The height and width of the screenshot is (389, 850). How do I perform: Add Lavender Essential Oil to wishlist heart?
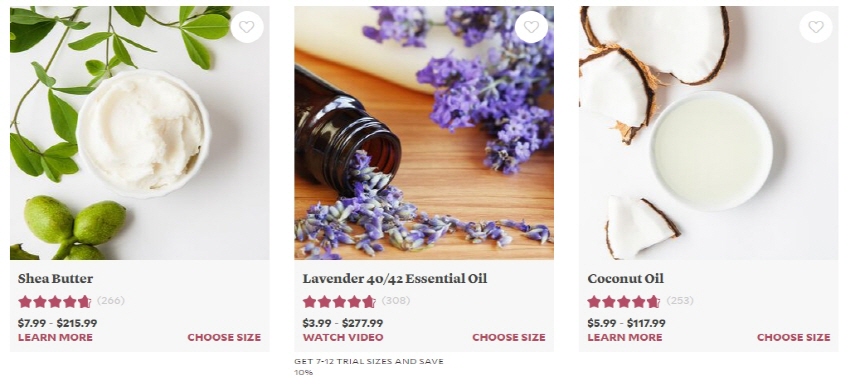(531, 27)
